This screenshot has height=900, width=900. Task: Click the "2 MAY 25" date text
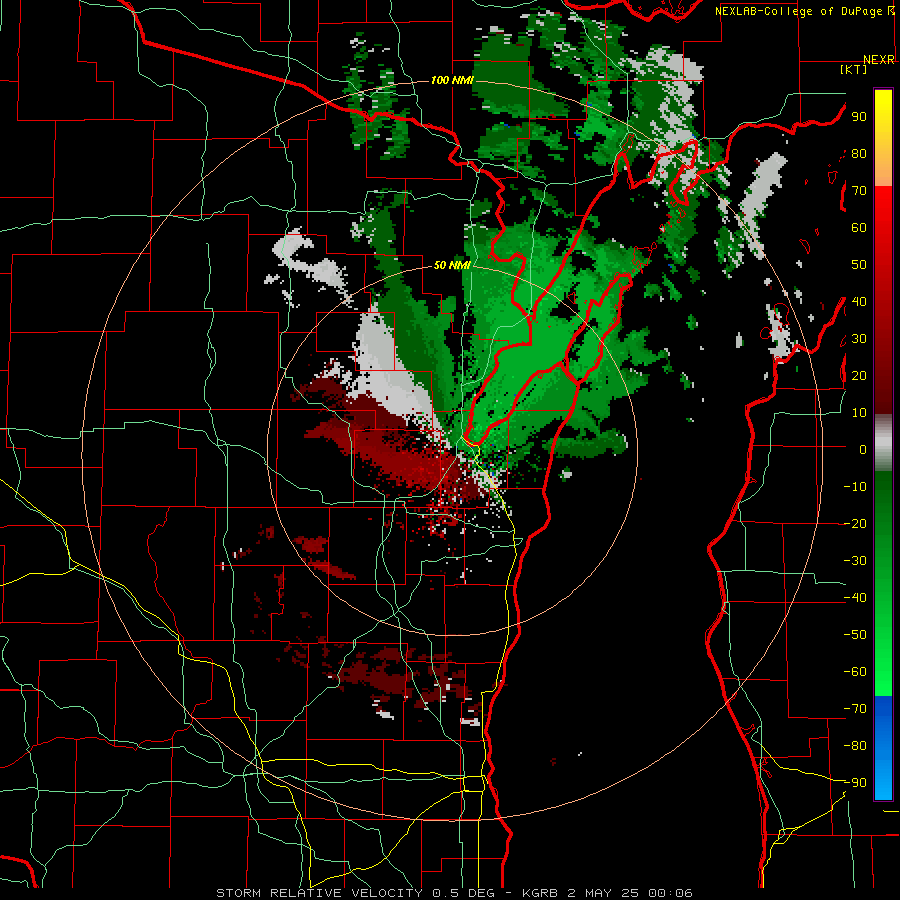pyautogui.click(x=603, y=893)
